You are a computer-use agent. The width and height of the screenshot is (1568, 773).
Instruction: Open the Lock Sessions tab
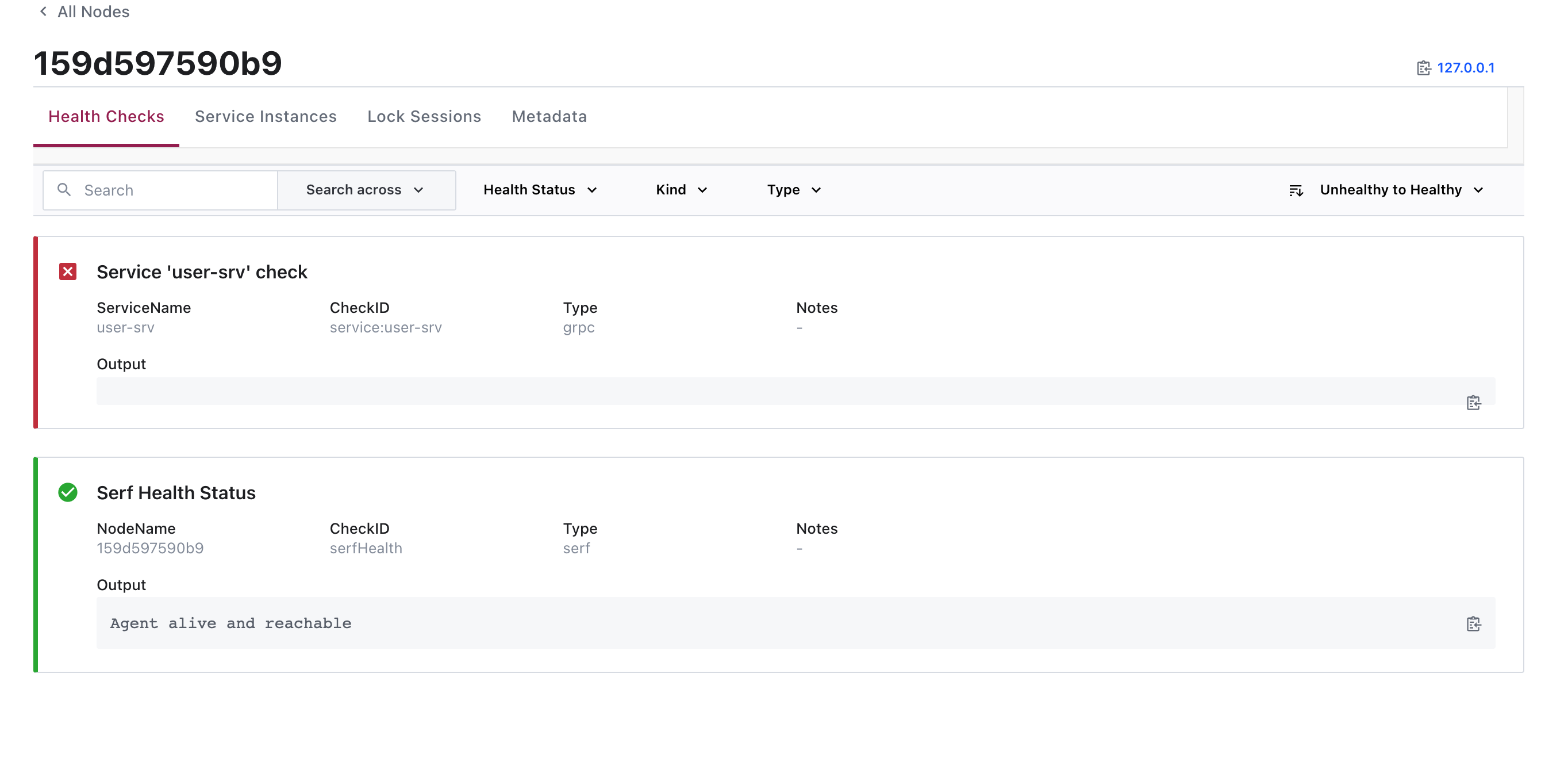[424, 116]
